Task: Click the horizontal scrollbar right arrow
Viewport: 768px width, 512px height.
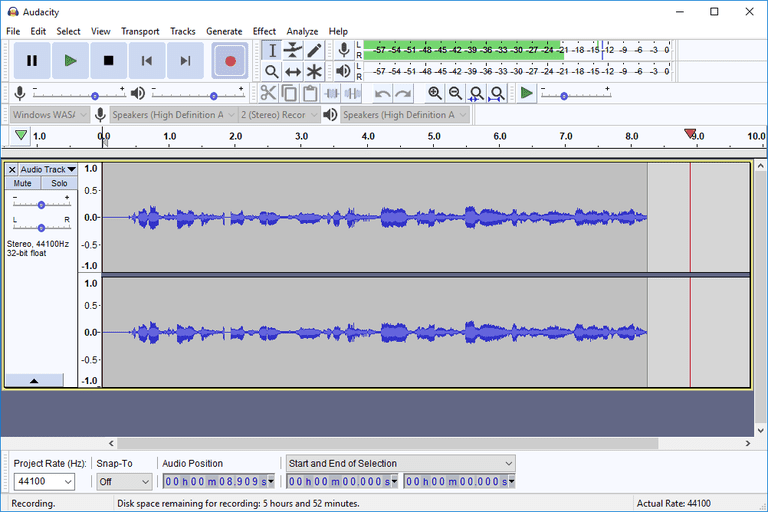Action: [x=747, y=443]
